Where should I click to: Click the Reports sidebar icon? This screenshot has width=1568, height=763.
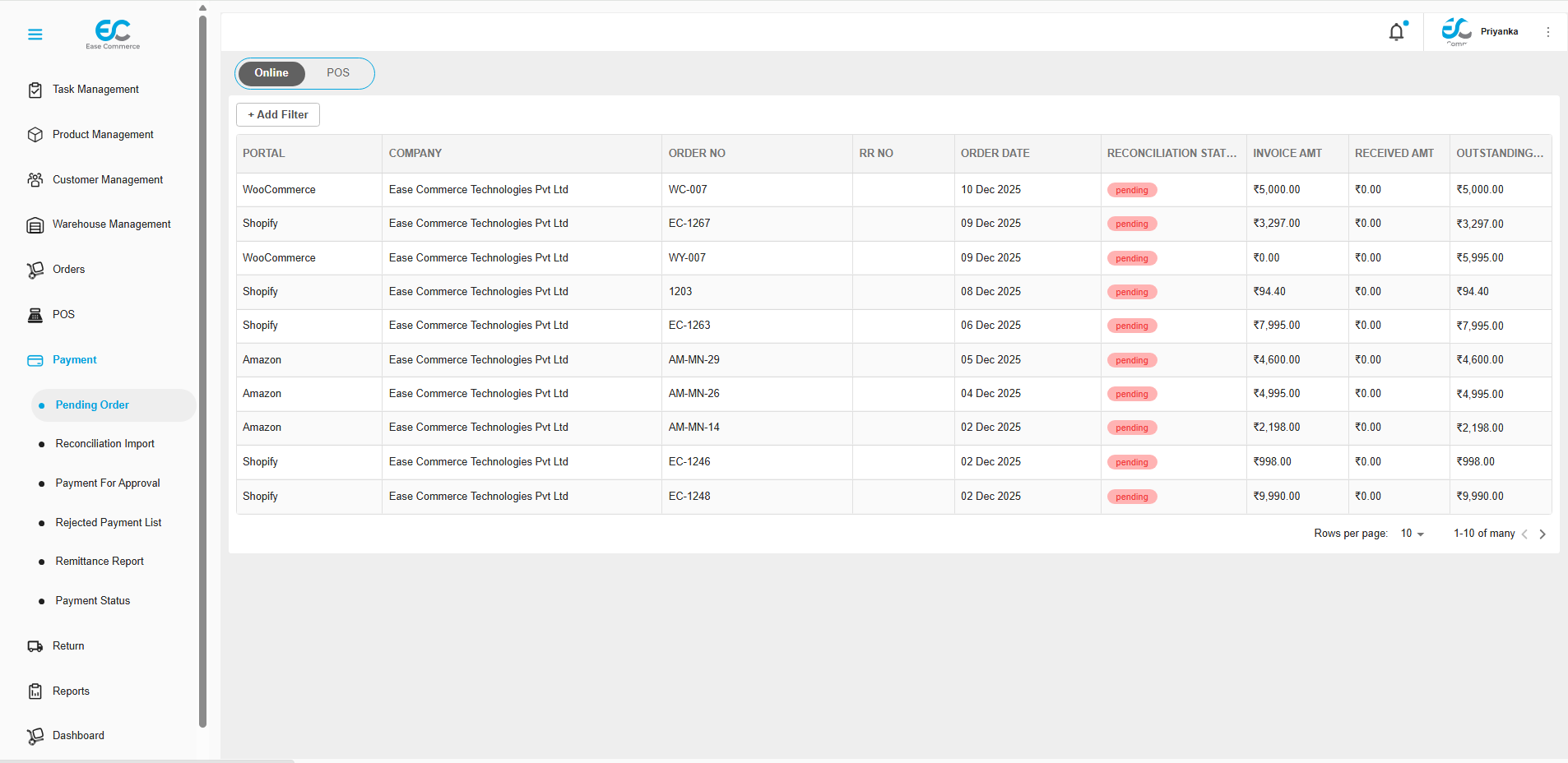[35, 691]
